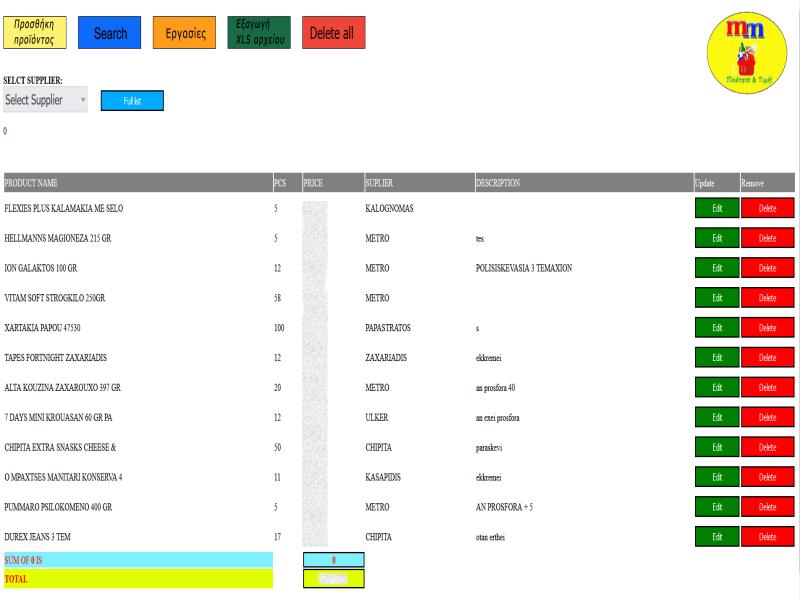This screenshot has width=800, height=600.
Task: Delete the DUREX JEANS 3 TEM row
Action: tap(767, 536)
